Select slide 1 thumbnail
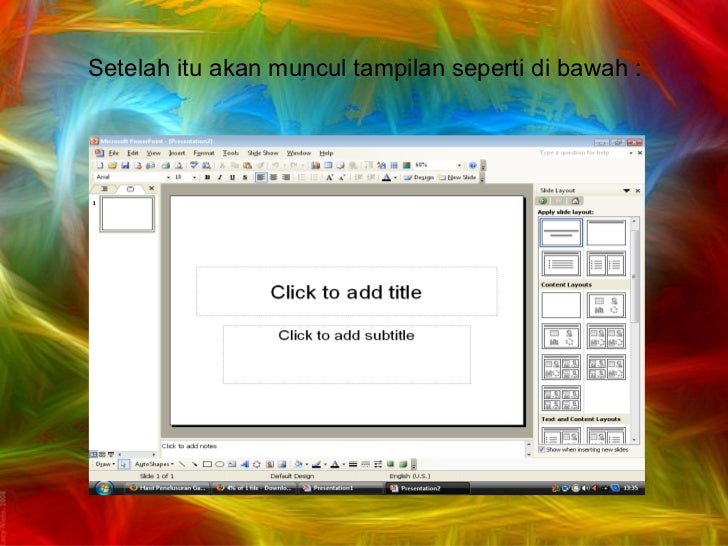The height and width of the screenshot is (546, 728). [127, 214]
